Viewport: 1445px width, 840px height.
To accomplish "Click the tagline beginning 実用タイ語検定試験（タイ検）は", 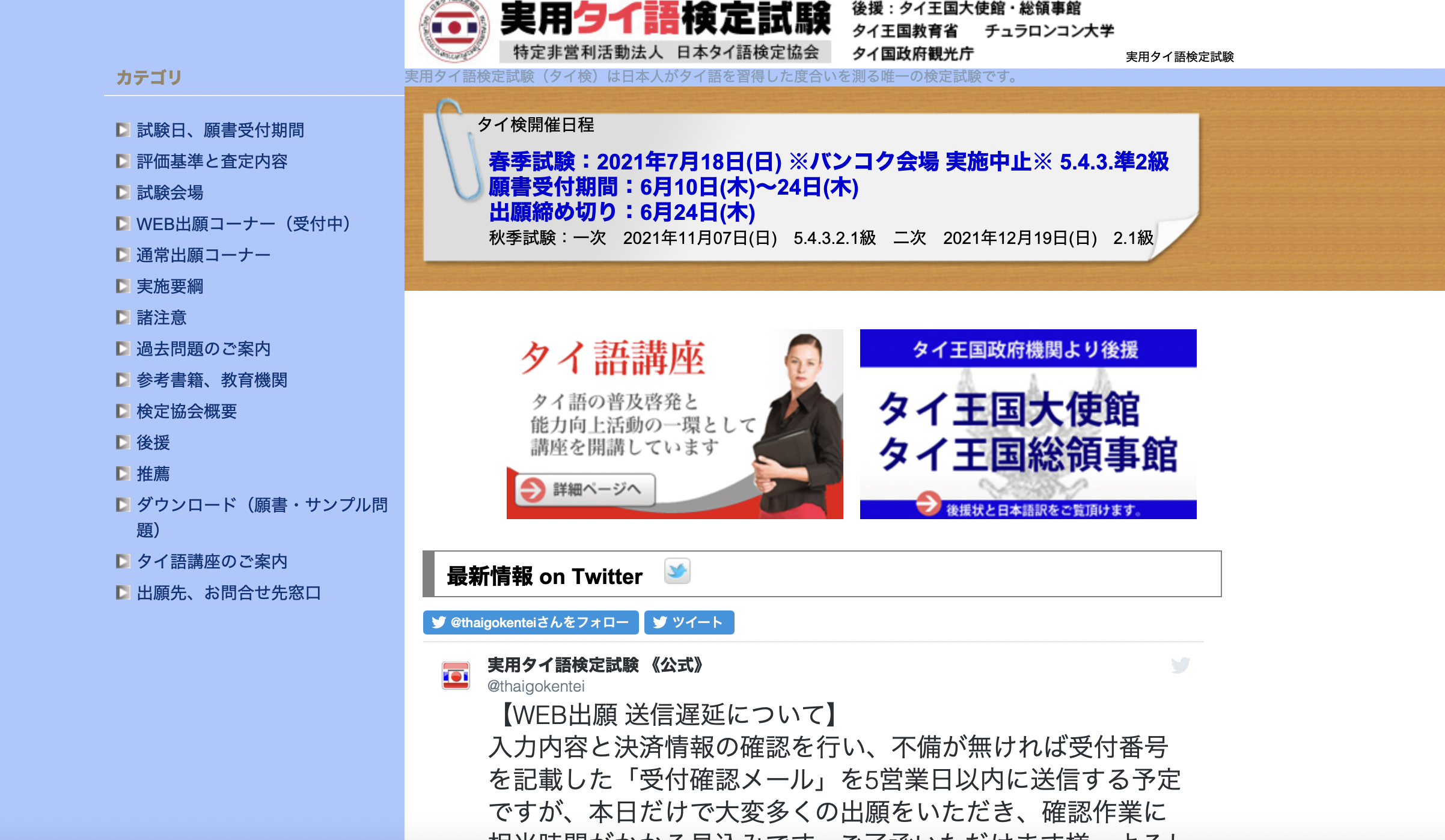I will tap(711, 77).
